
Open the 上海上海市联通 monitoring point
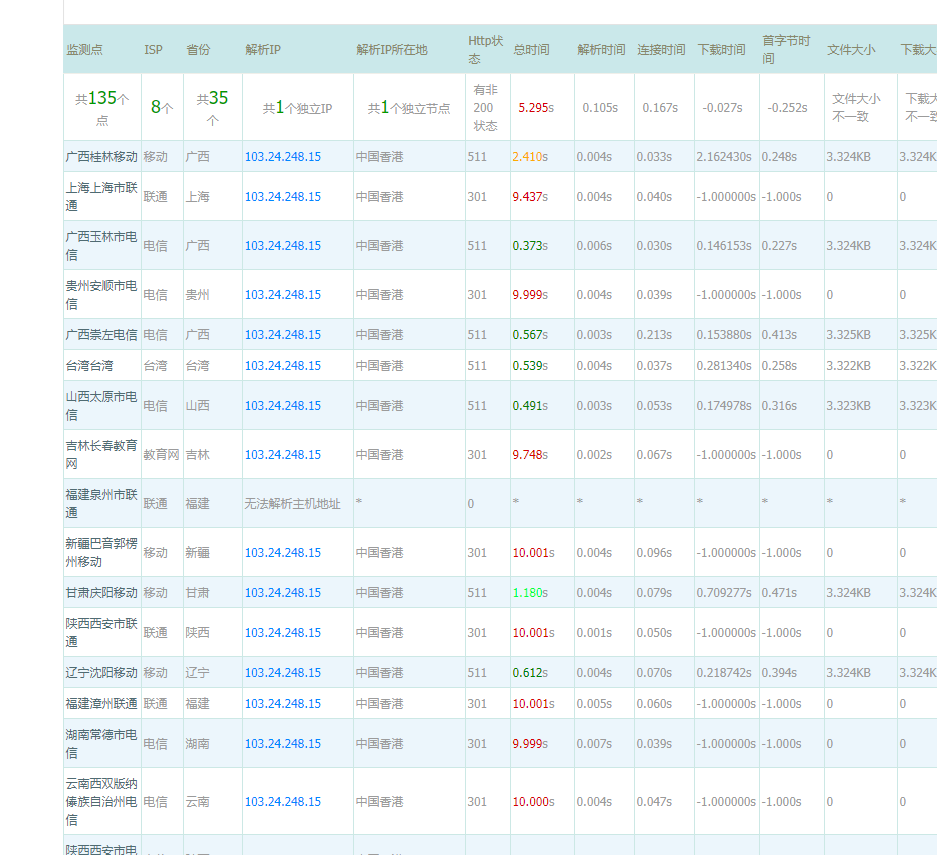pos(101,196)
